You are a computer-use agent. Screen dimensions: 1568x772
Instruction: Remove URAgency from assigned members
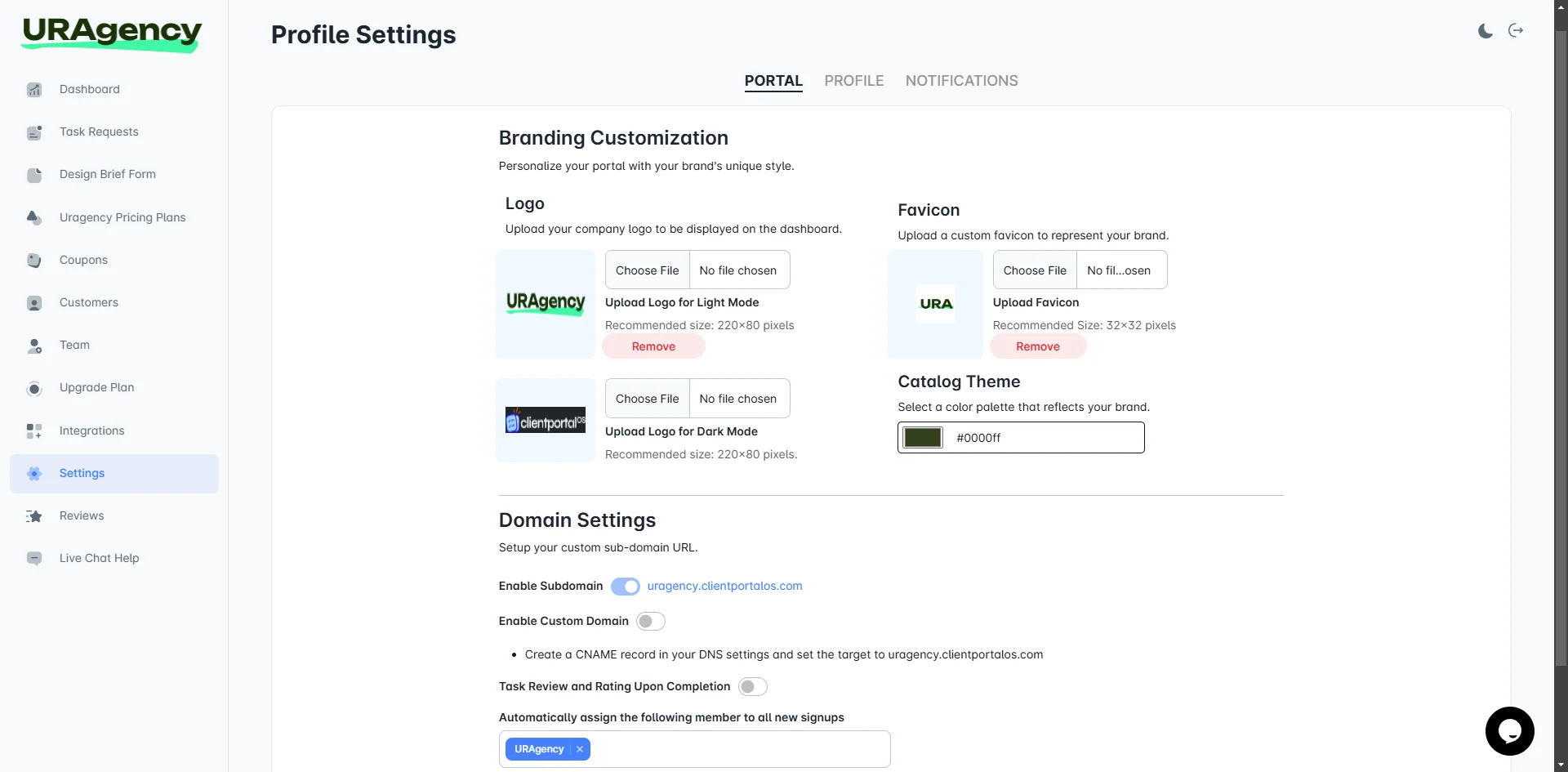pos(578,749)
